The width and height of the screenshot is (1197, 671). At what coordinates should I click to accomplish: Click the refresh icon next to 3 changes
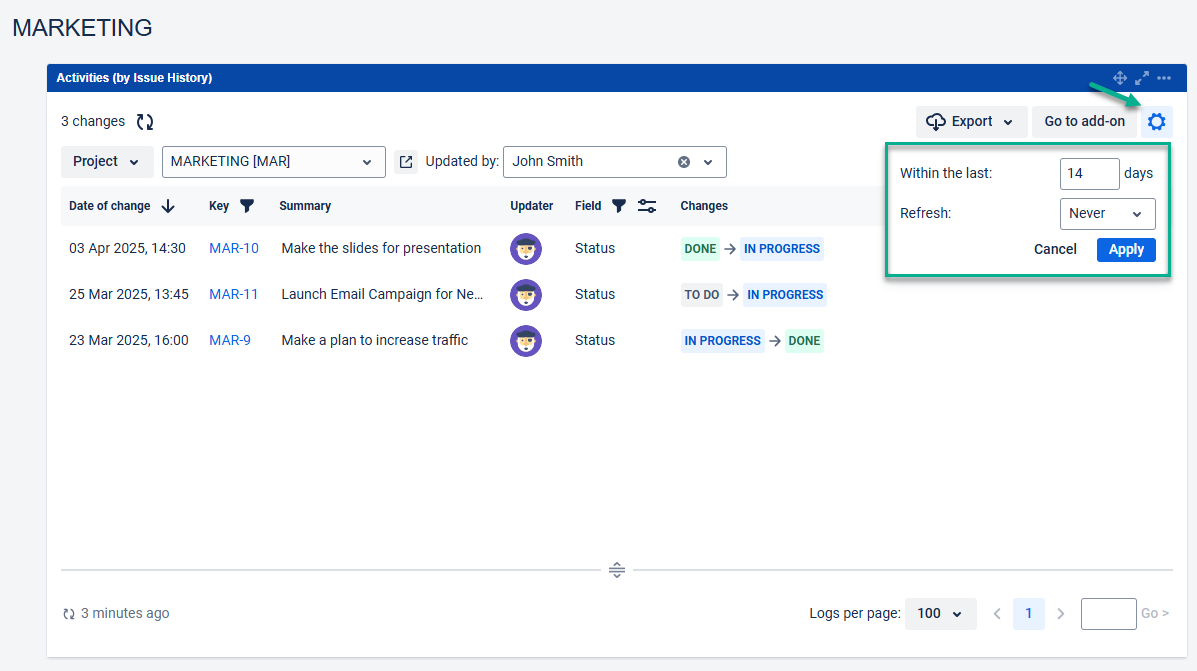pos(145,122)
